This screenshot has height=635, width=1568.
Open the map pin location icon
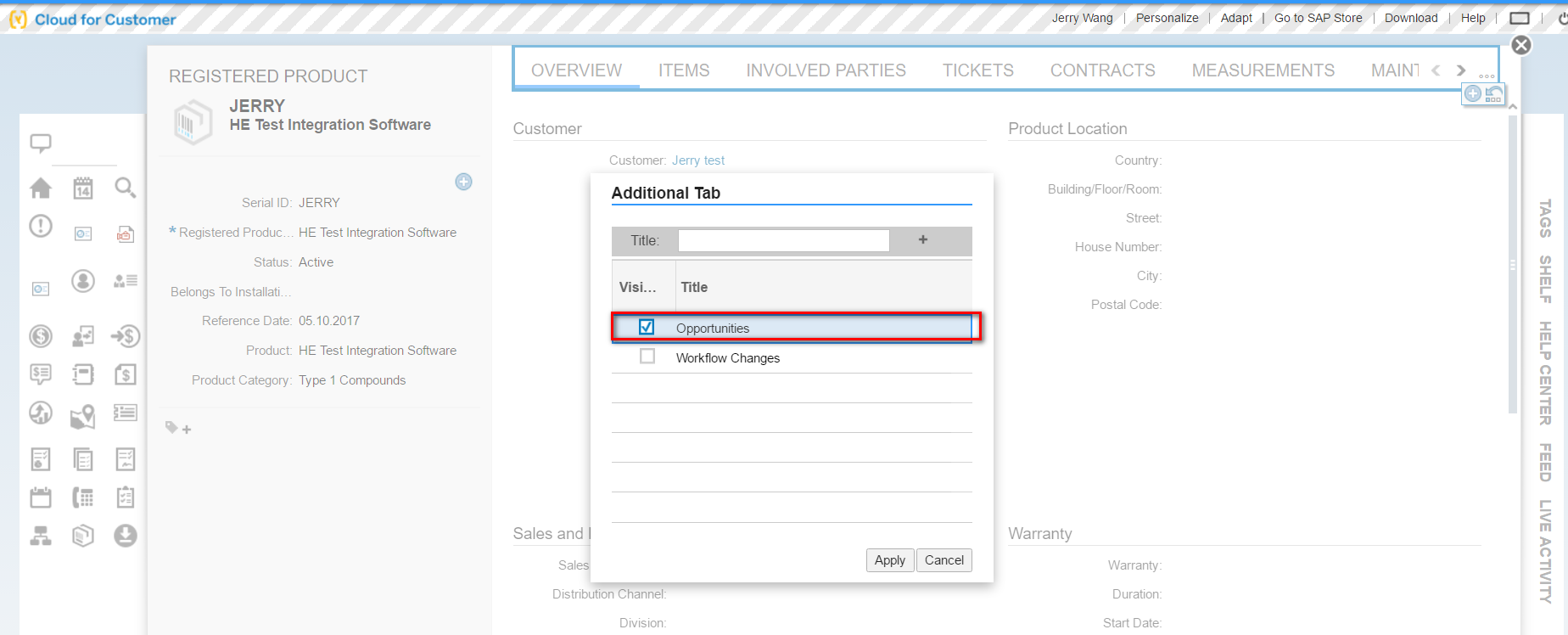click(x=83, y=415)
